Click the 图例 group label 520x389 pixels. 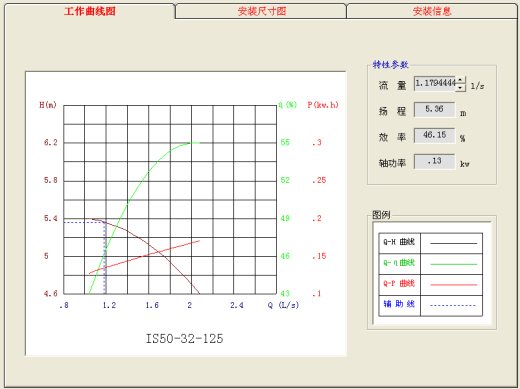381,215
